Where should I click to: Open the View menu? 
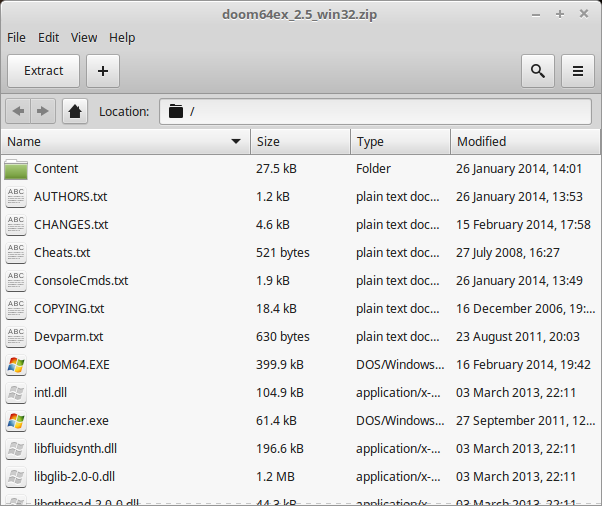tap(84, 38)
